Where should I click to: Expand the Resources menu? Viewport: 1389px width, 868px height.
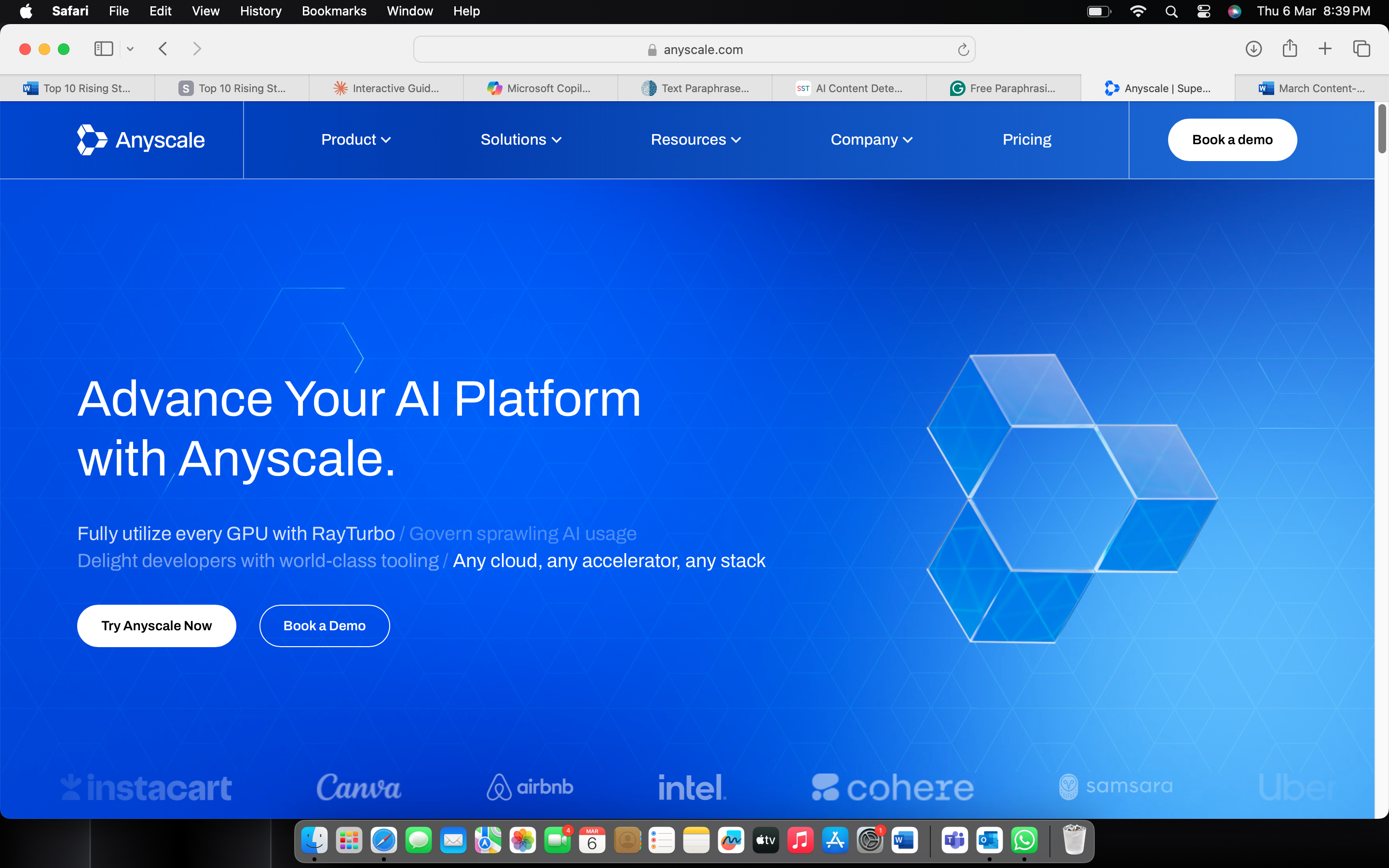pyautogui.click(x=695, y=139)
